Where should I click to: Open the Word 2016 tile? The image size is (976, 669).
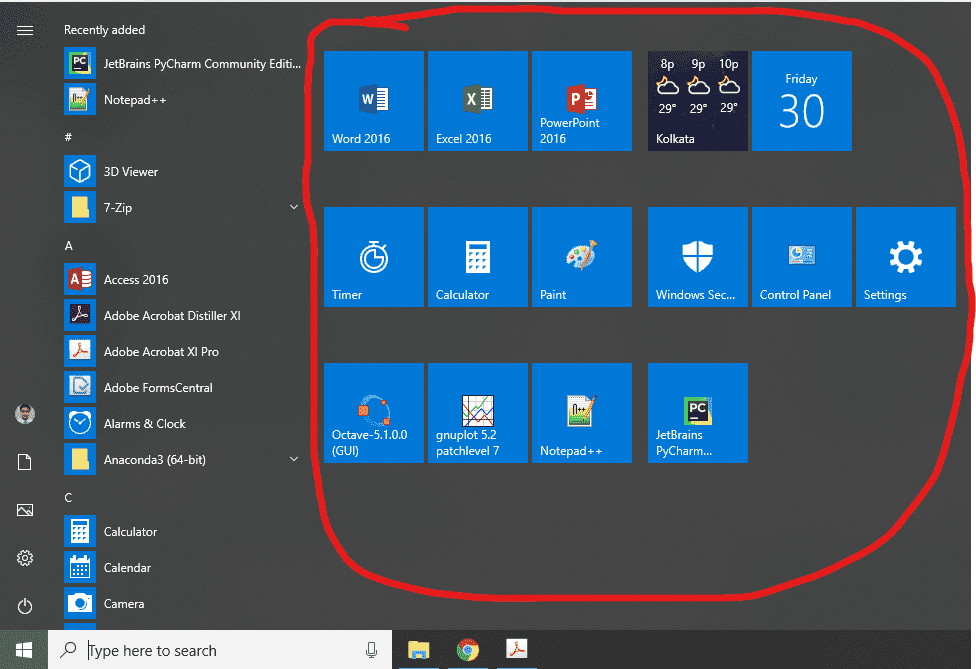373,101
